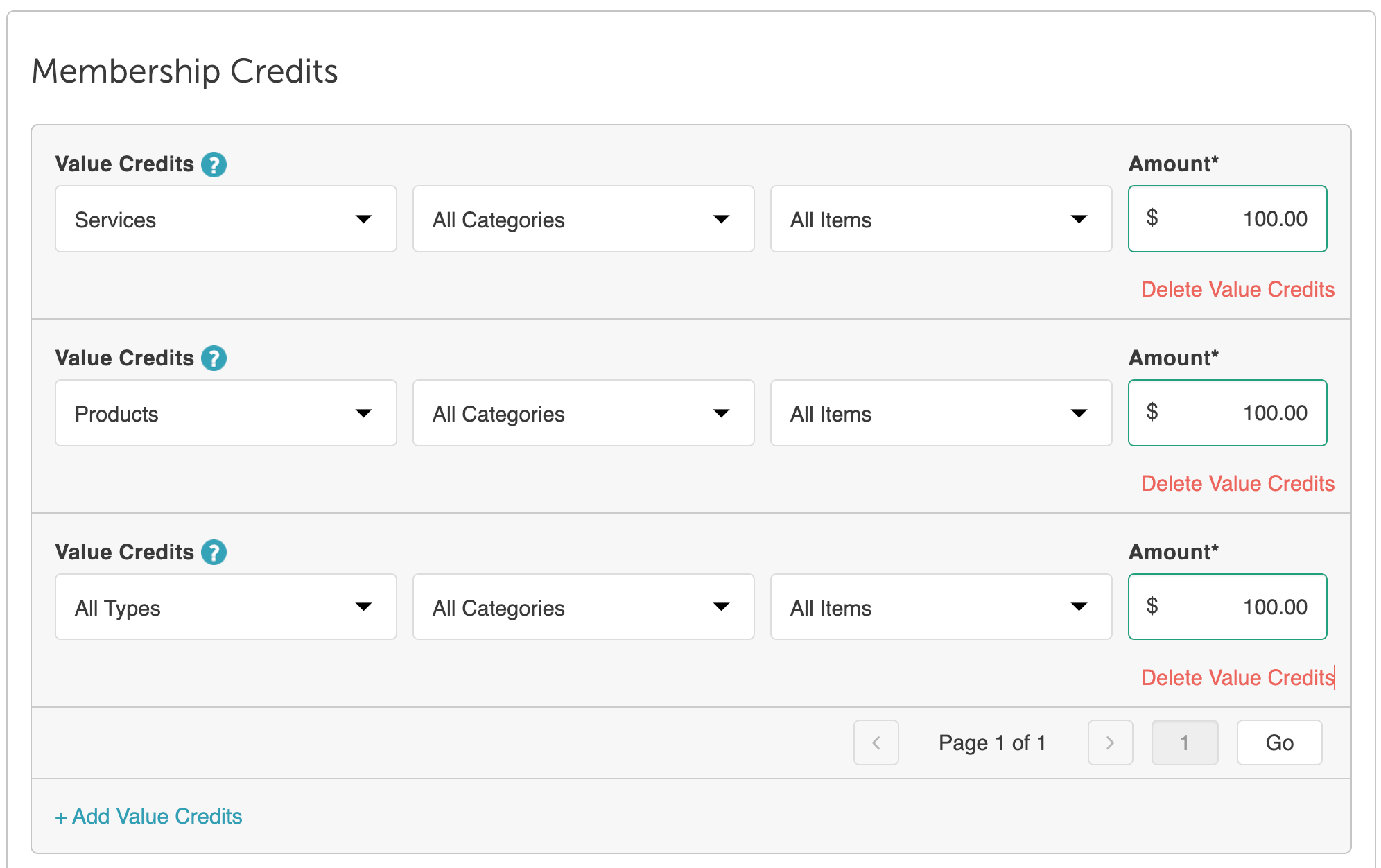Open the Products type dropdown
The width and height of the screenshot is (1381, 868).
(225, 413)
